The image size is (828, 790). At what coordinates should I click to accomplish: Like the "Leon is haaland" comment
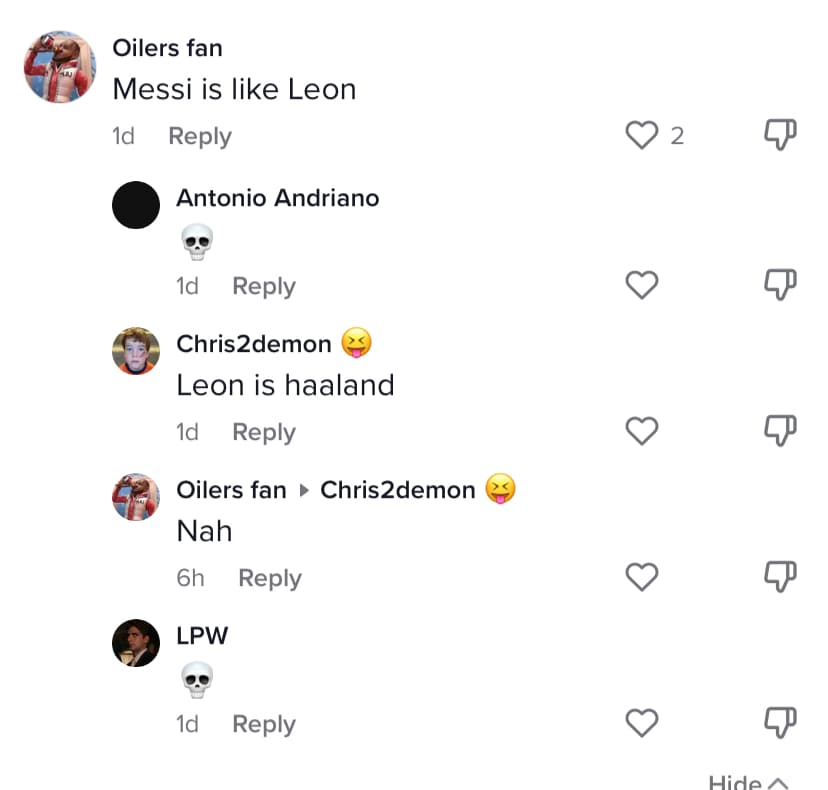642,432
